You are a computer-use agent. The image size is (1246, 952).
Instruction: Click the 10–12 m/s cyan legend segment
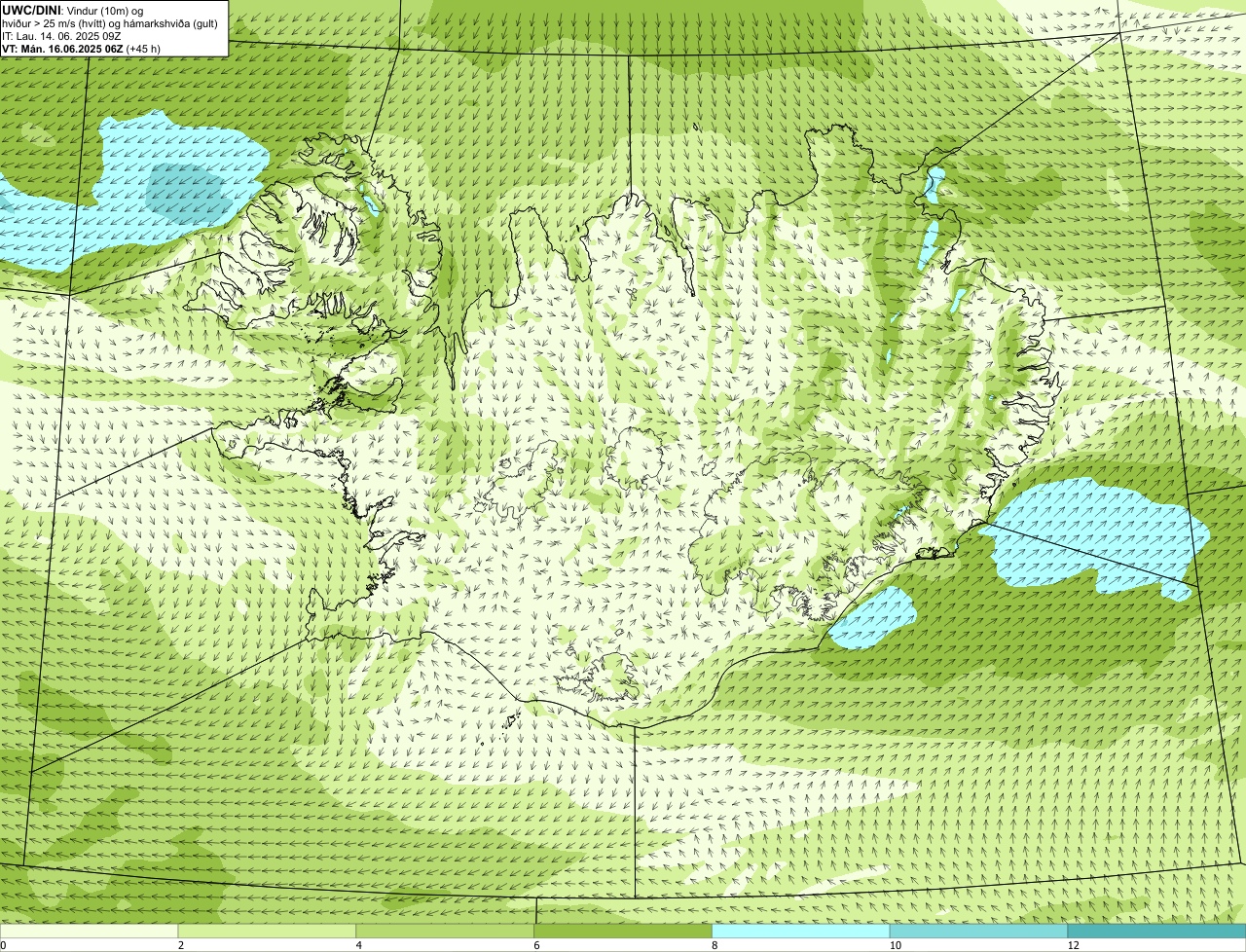tap(979, 931)
